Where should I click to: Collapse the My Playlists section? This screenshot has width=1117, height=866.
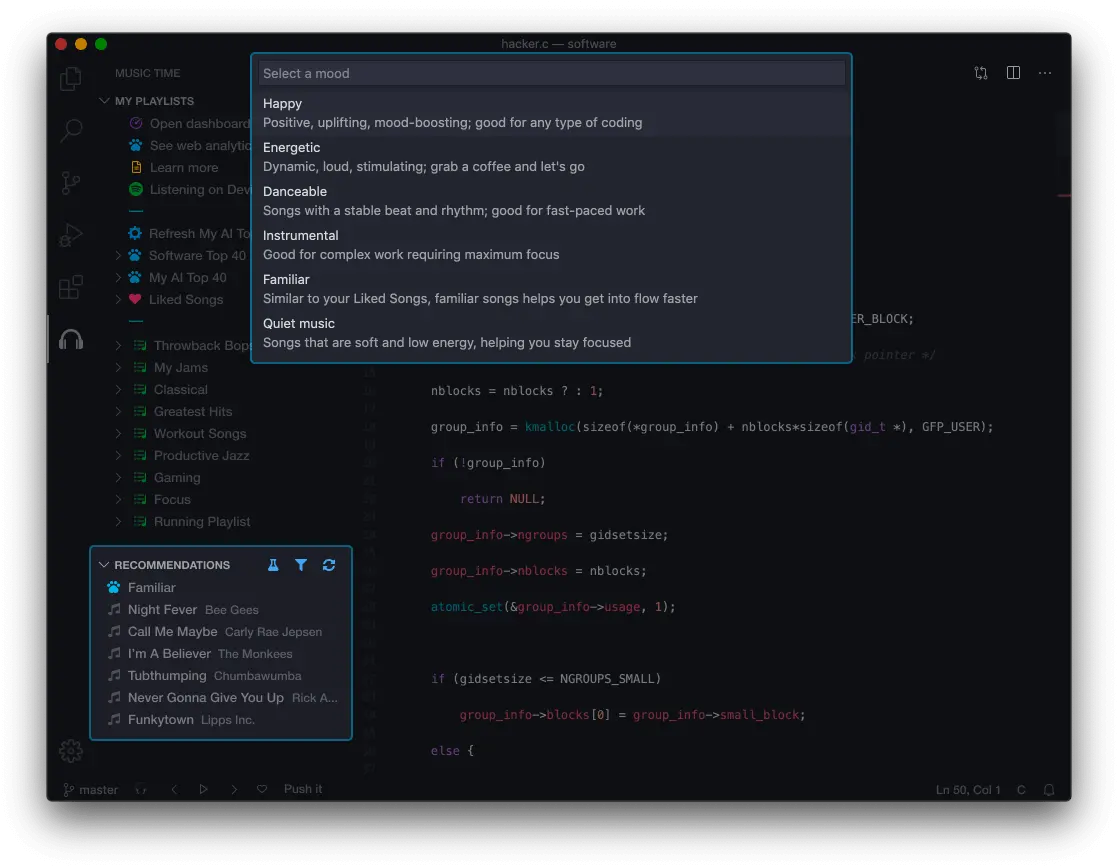(104, 101)
